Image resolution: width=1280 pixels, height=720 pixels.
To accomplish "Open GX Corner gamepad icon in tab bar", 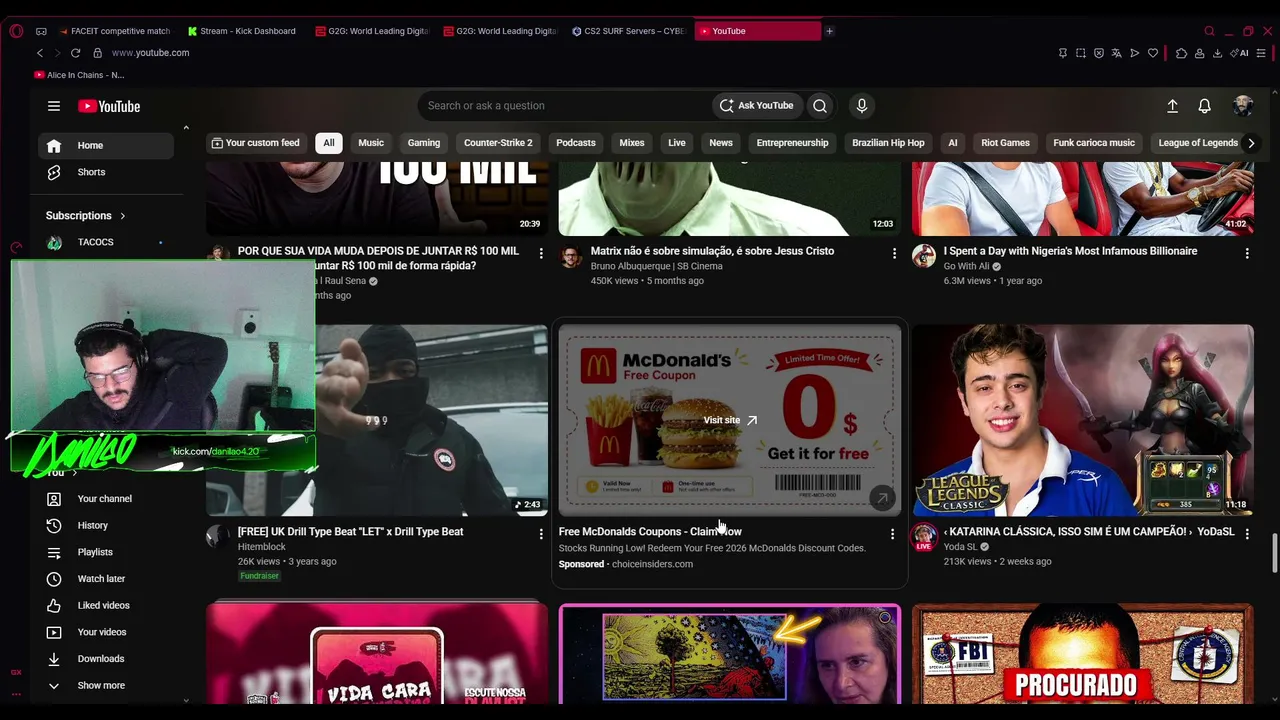I will click(41, 31).
